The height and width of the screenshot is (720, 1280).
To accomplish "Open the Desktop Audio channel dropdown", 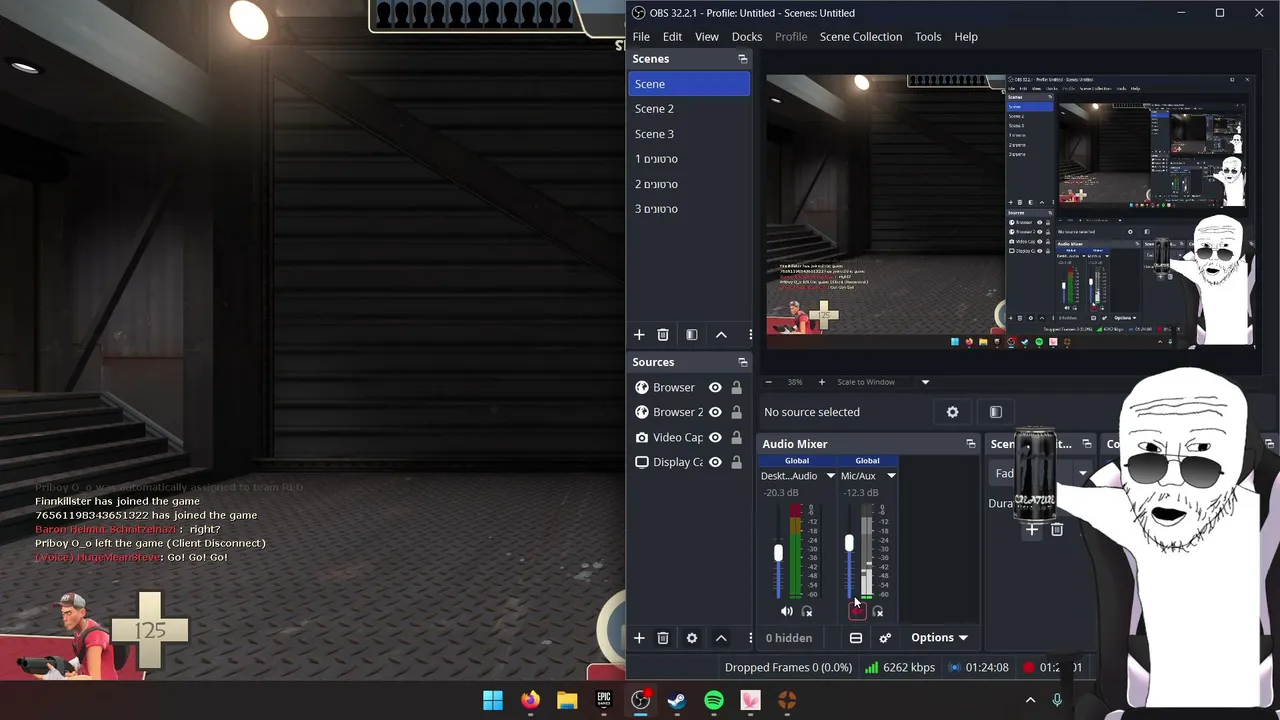I will 830,476.
